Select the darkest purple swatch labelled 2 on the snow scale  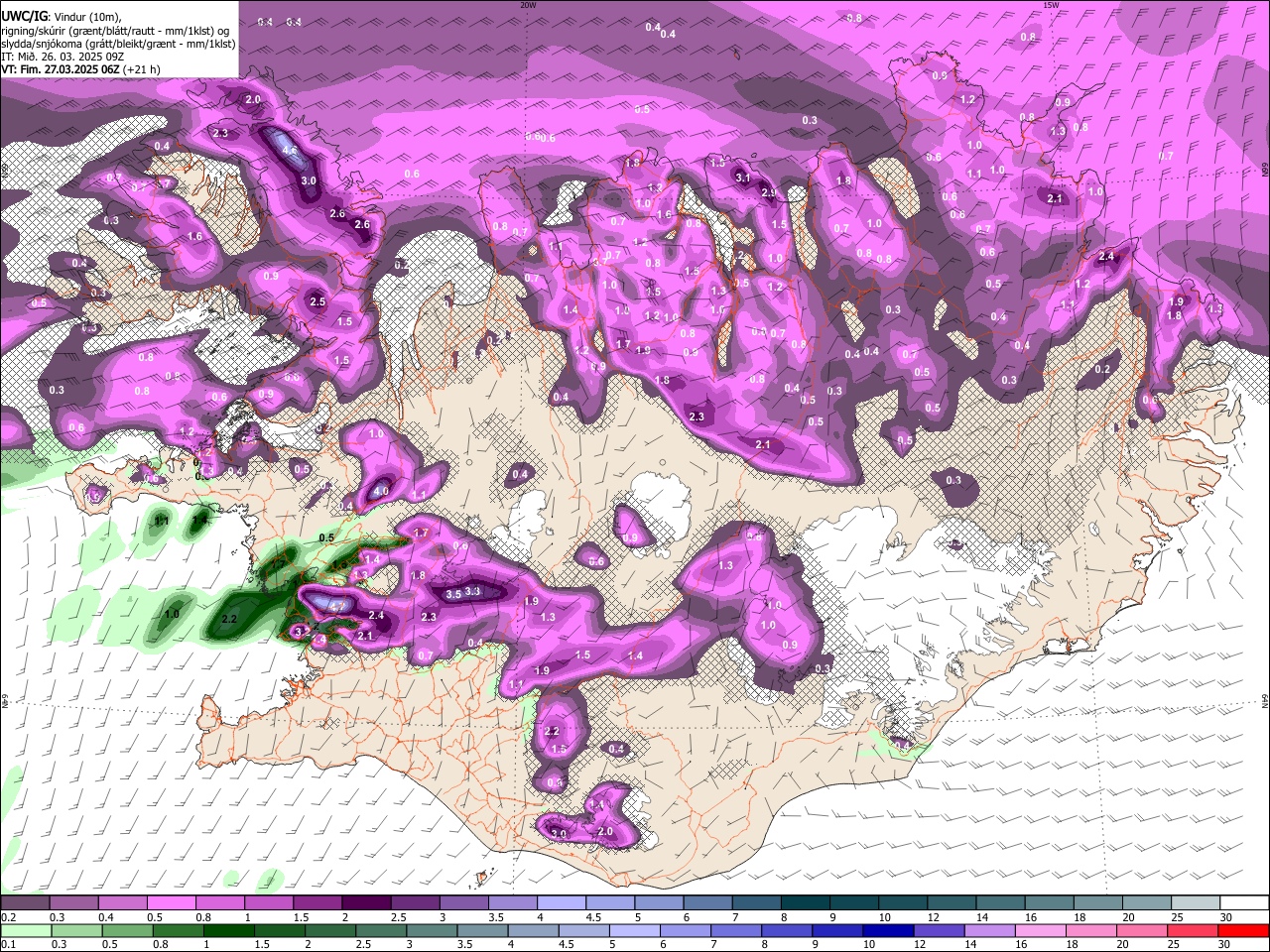click(x=366, y=903)
